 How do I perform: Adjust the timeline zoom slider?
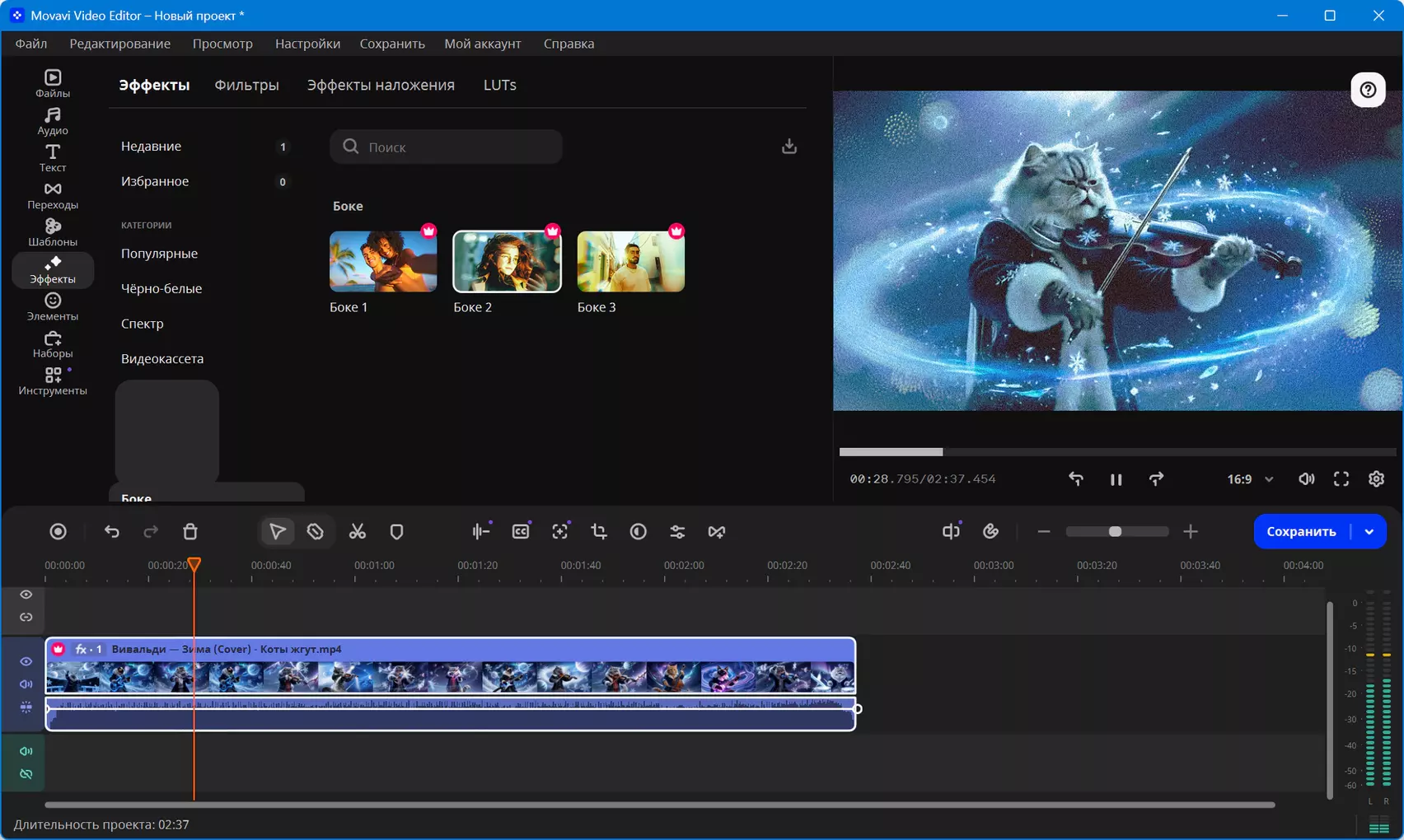point(1116,532)
